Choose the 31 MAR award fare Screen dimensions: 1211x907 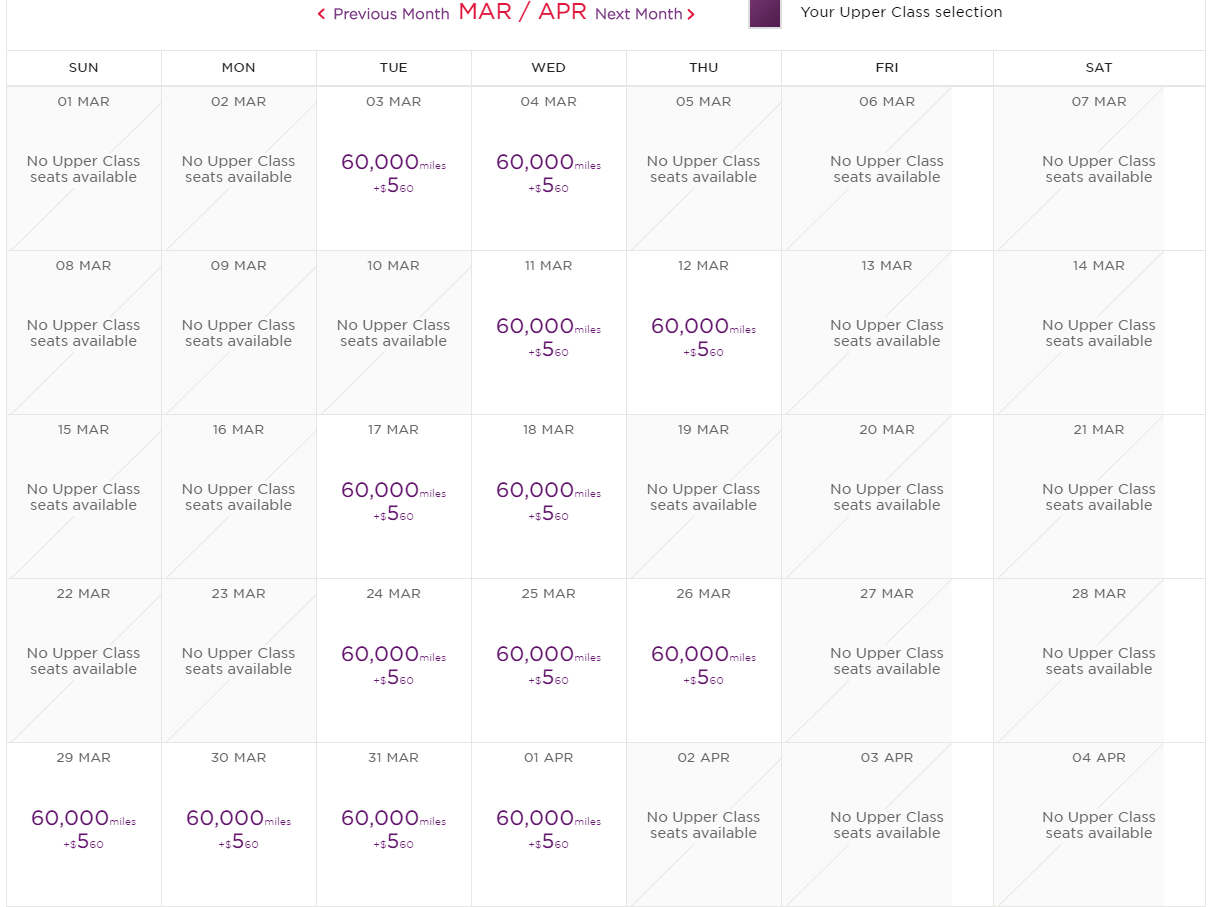tap(393, 828)
